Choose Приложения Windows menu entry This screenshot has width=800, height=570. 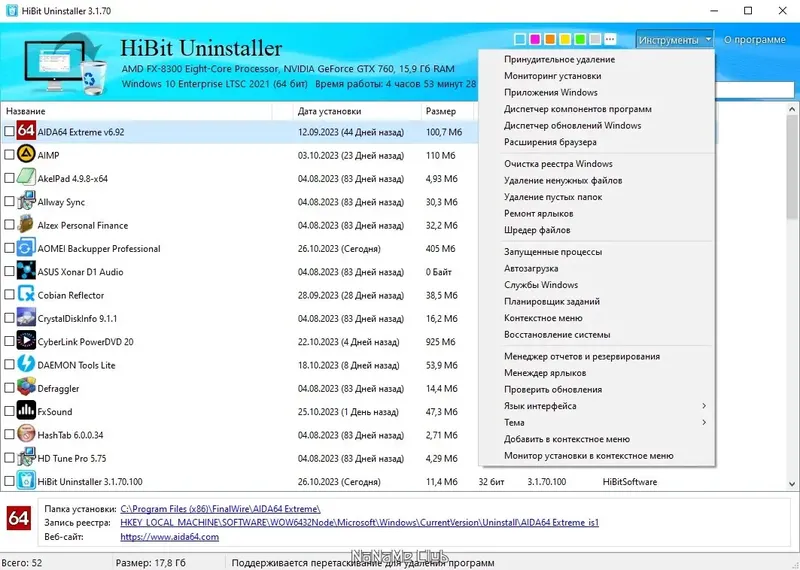point(597,92)
